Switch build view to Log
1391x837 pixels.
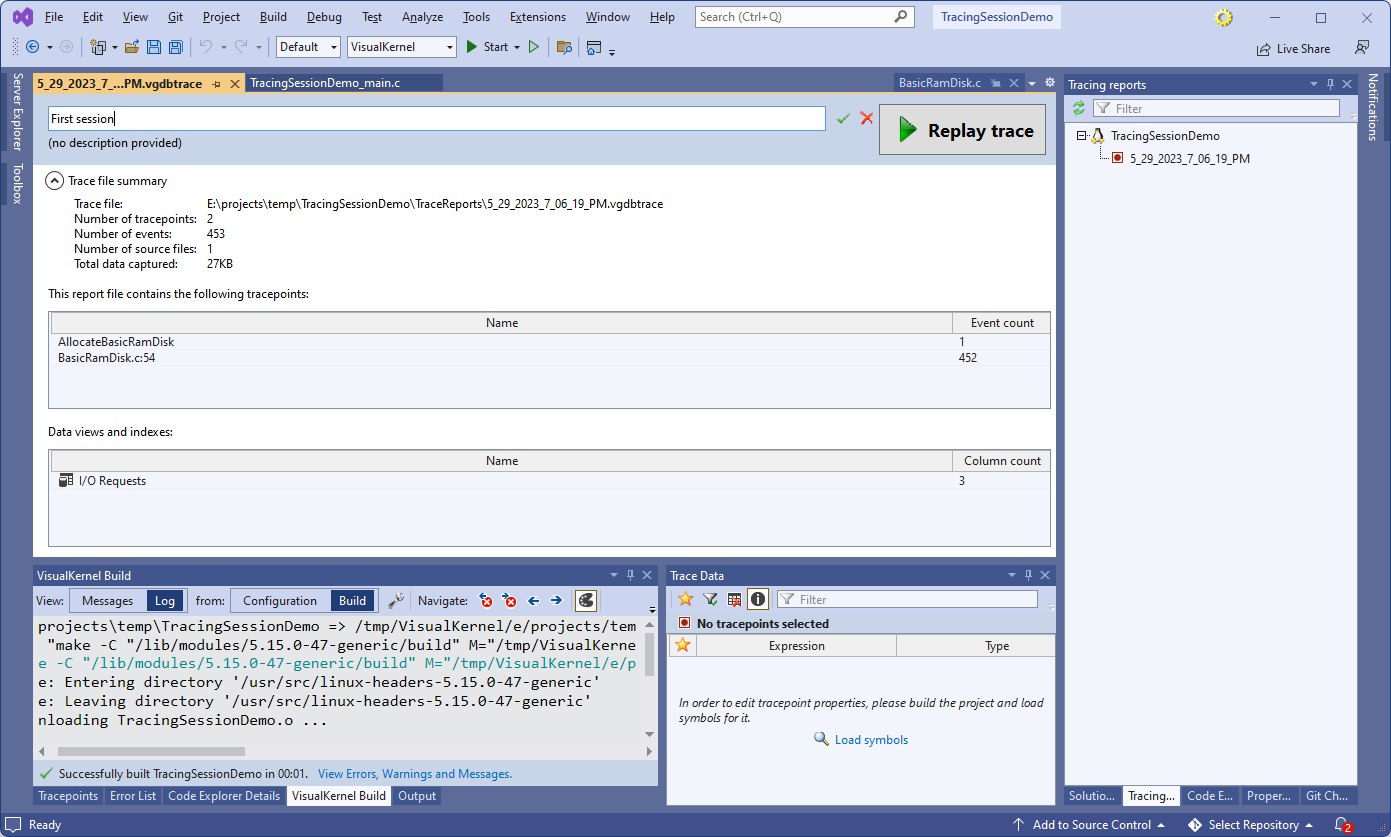(165, 600)
